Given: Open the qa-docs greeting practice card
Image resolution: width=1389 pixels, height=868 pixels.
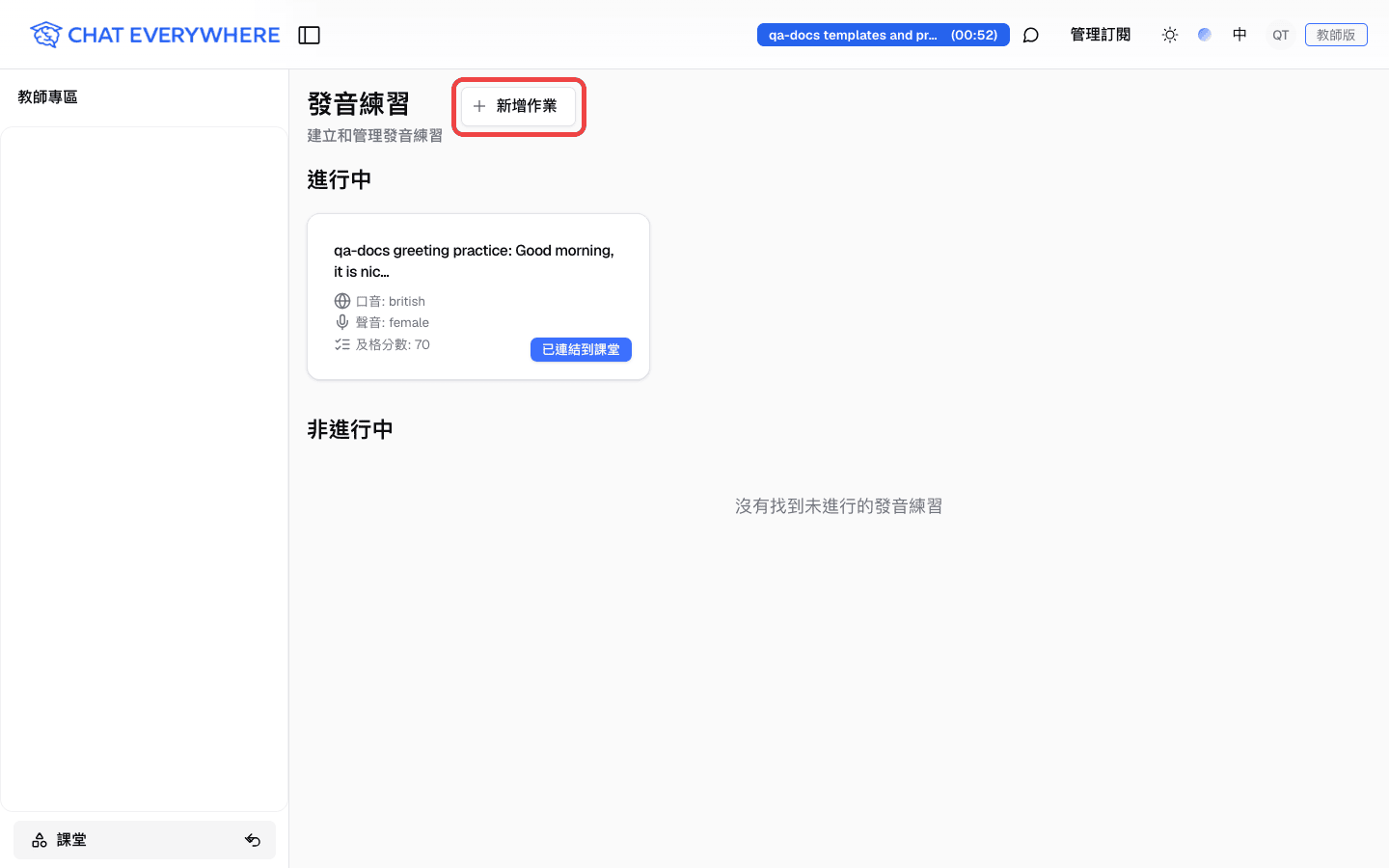Looking at the screenshot, I should (478, 296).
